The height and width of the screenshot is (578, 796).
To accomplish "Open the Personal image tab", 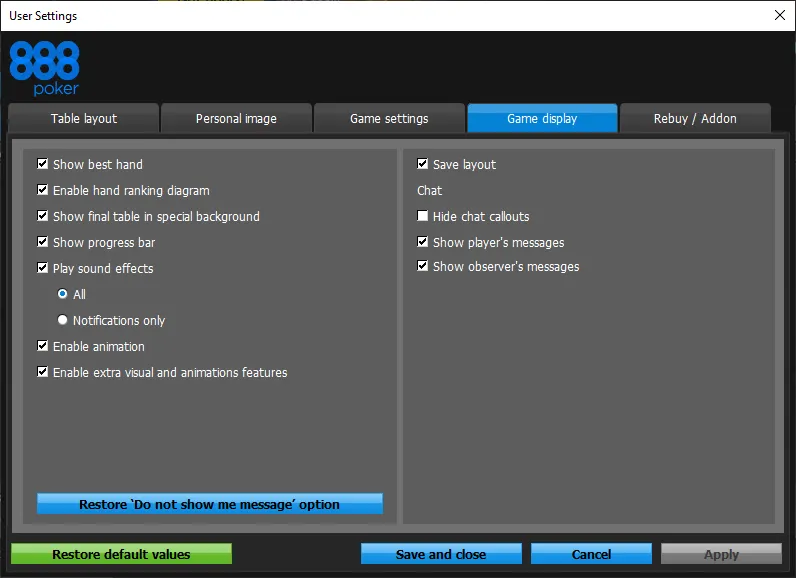I will click(236, 118).
